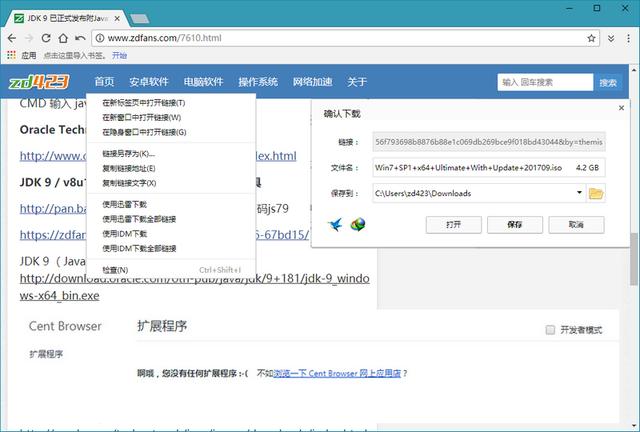Open the browser home page icon
The height and width of the screenshot is (432, 640).
point(63,38)
